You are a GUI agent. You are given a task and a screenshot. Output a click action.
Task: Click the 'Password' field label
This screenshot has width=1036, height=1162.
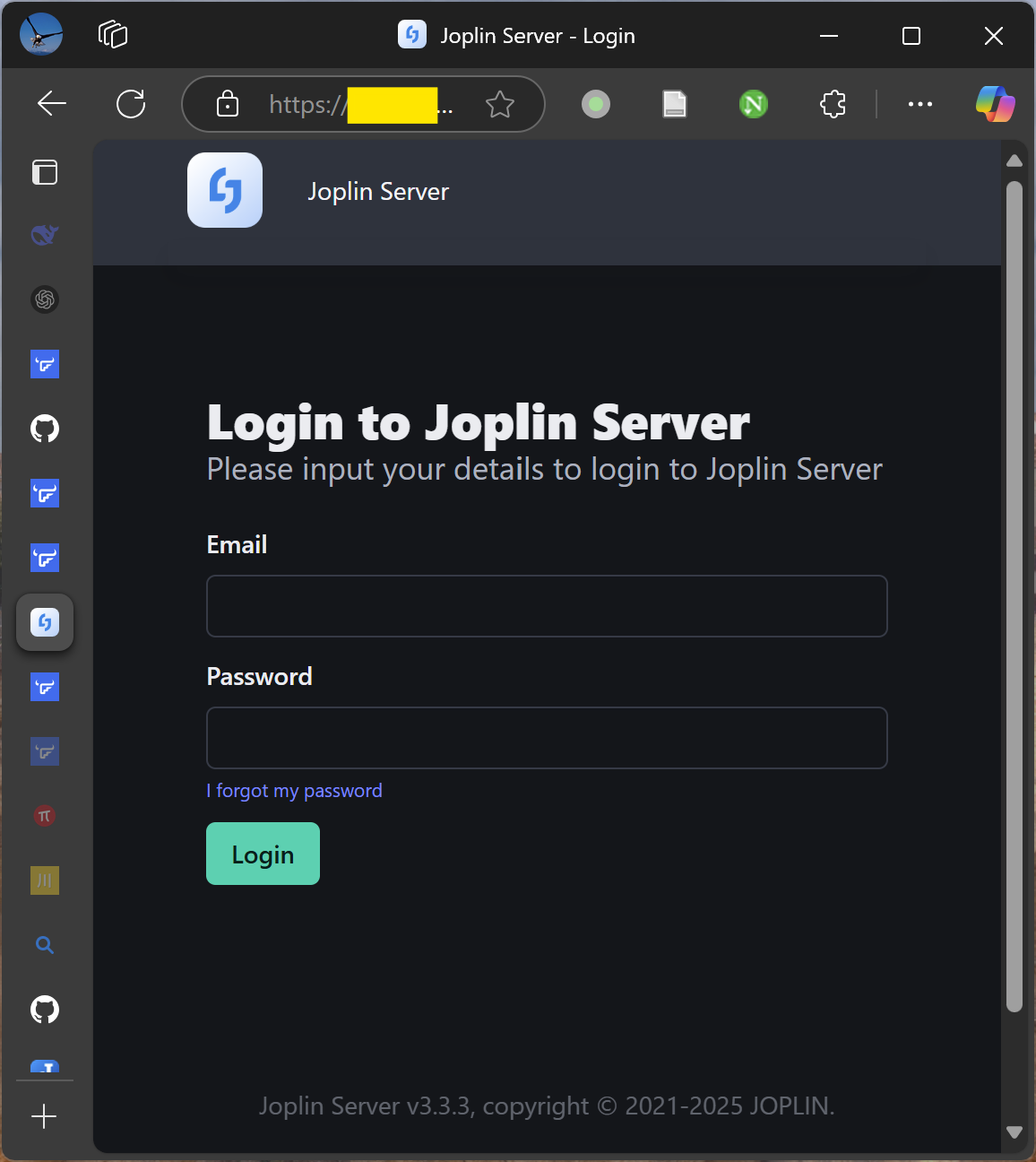[x=260, y=677]
